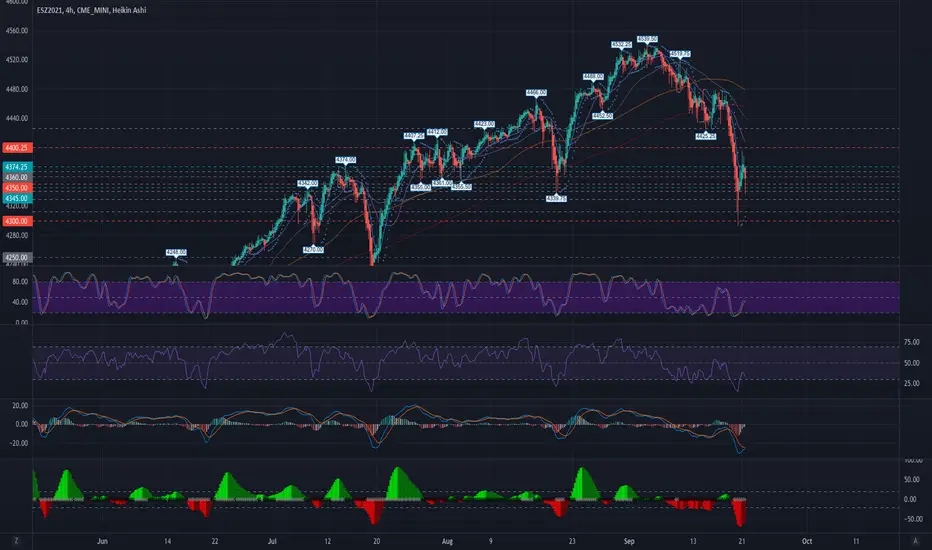Click the 4374.00 pivot label on chart
Viewport: 932px width, 550px height.
coord(345,160)
